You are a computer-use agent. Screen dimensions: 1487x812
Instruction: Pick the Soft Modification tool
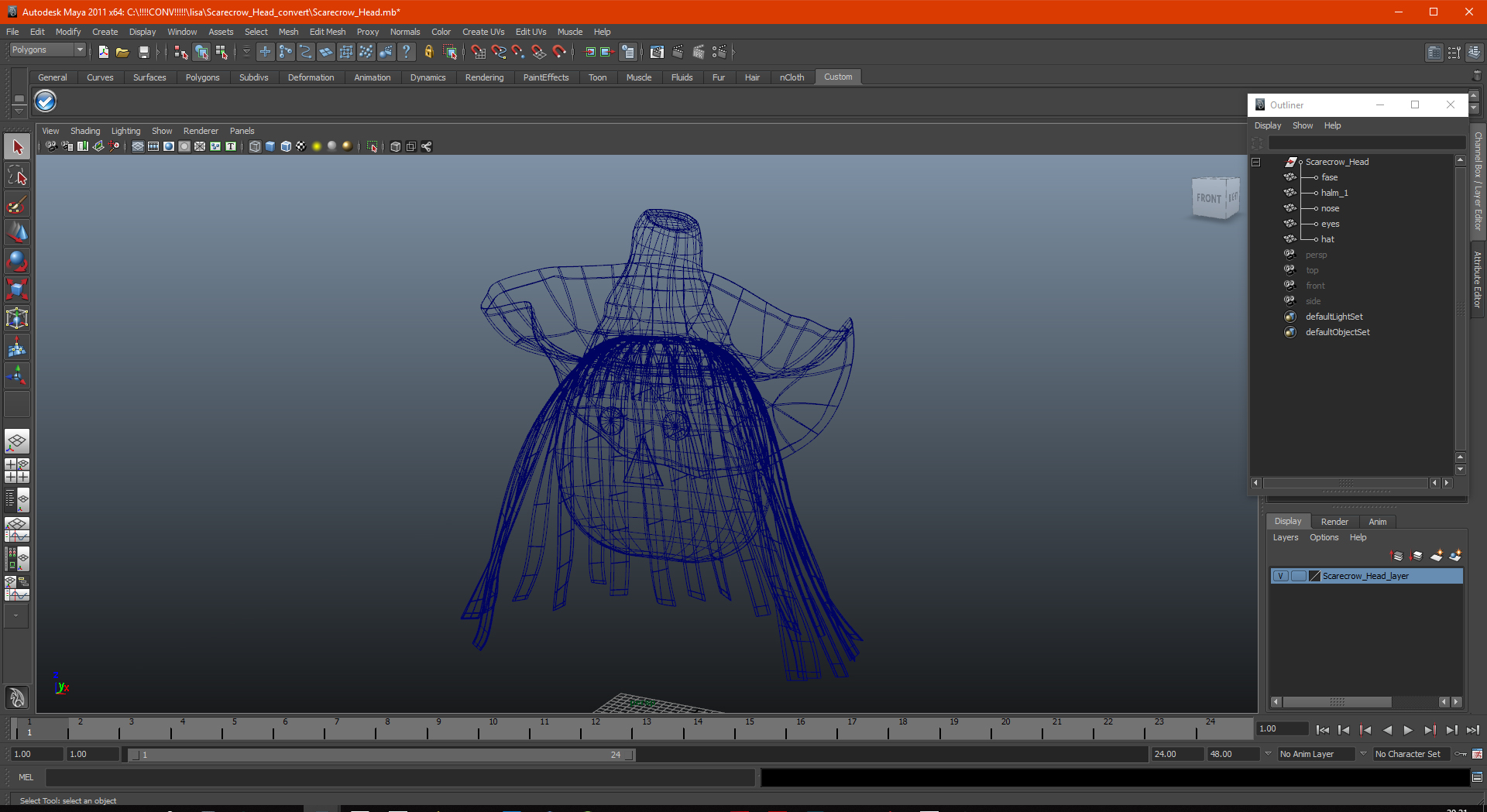tap(17, 348)
